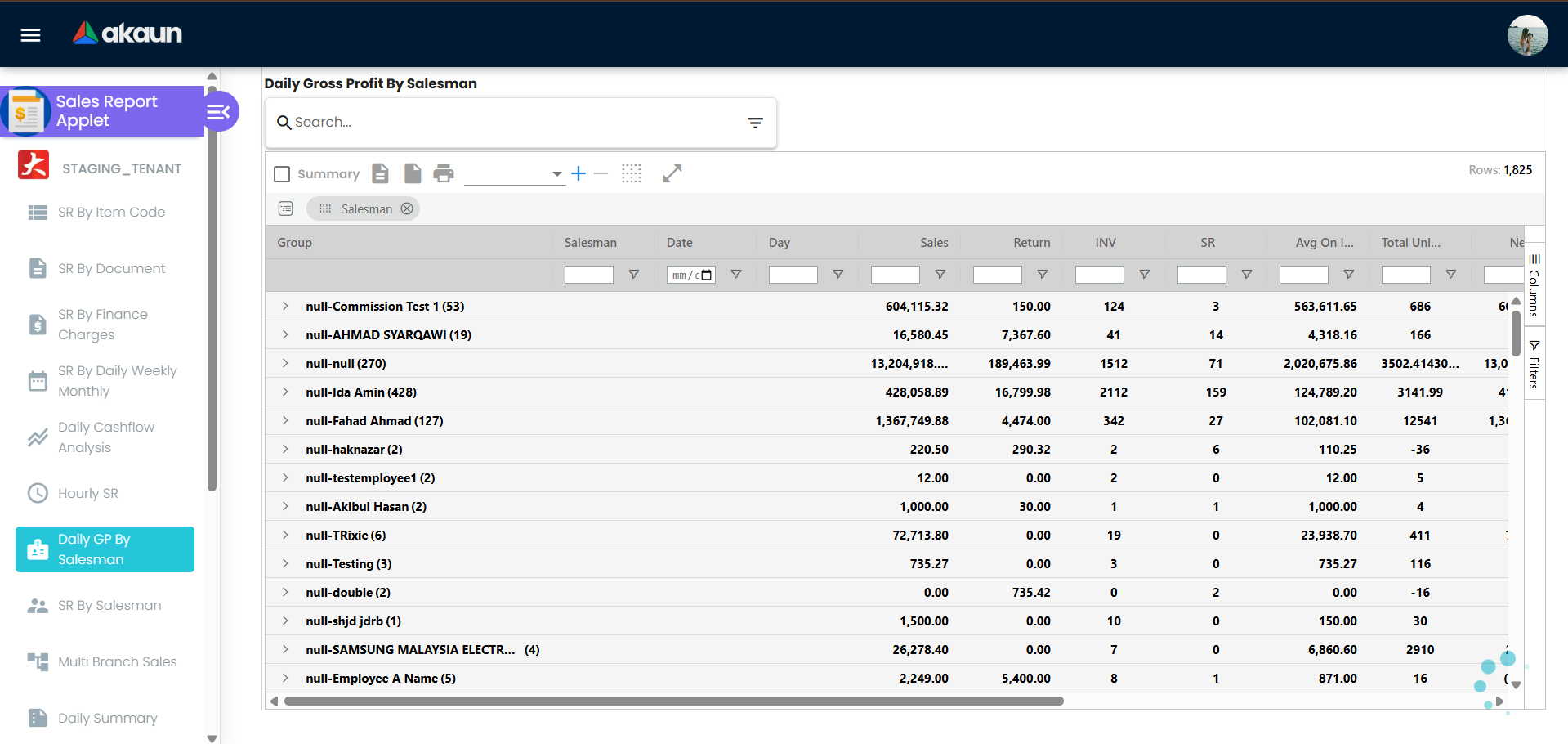Viewport: 1568px width, 744px height.
Task: Click the grid settings icon
Action: point(632,173)
